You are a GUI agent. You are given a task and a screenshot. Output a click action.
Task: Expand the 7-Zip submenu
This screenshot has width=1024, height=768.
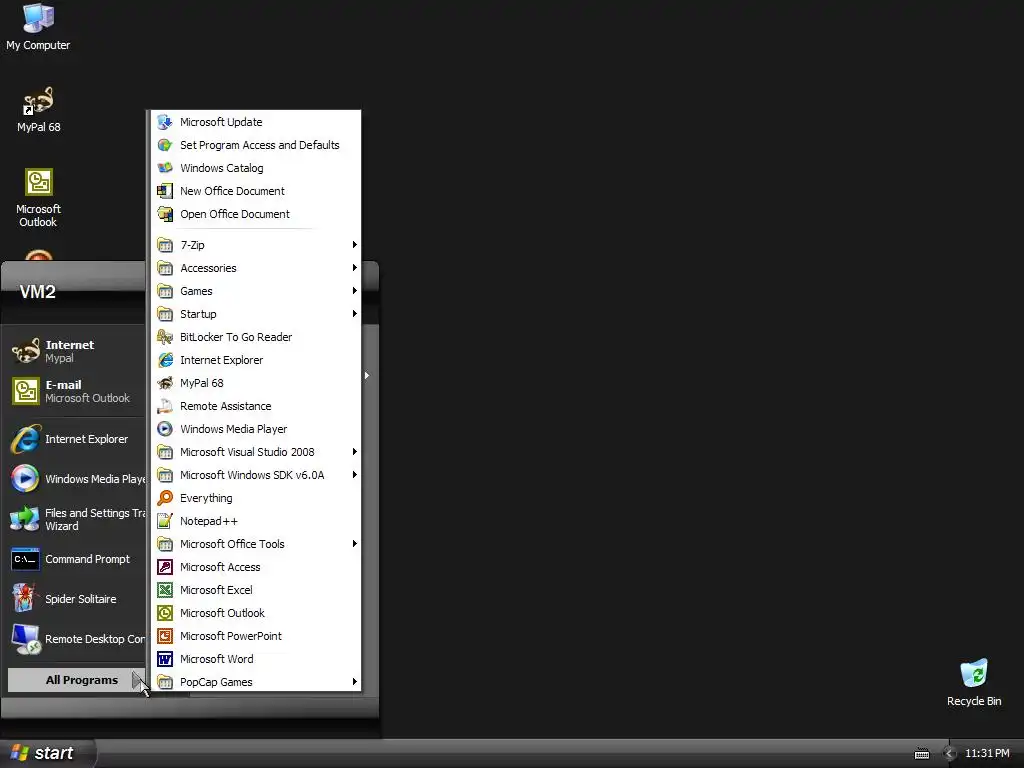point(256,245)
